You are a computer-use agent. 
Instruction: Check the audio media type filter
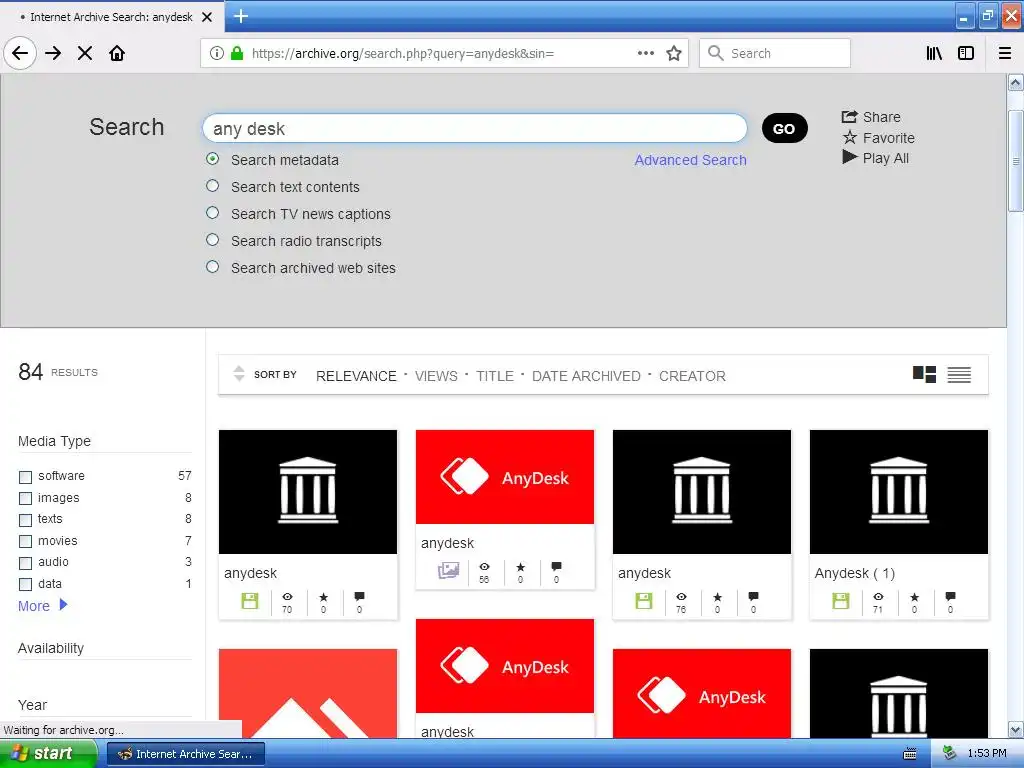click(25, 563)
